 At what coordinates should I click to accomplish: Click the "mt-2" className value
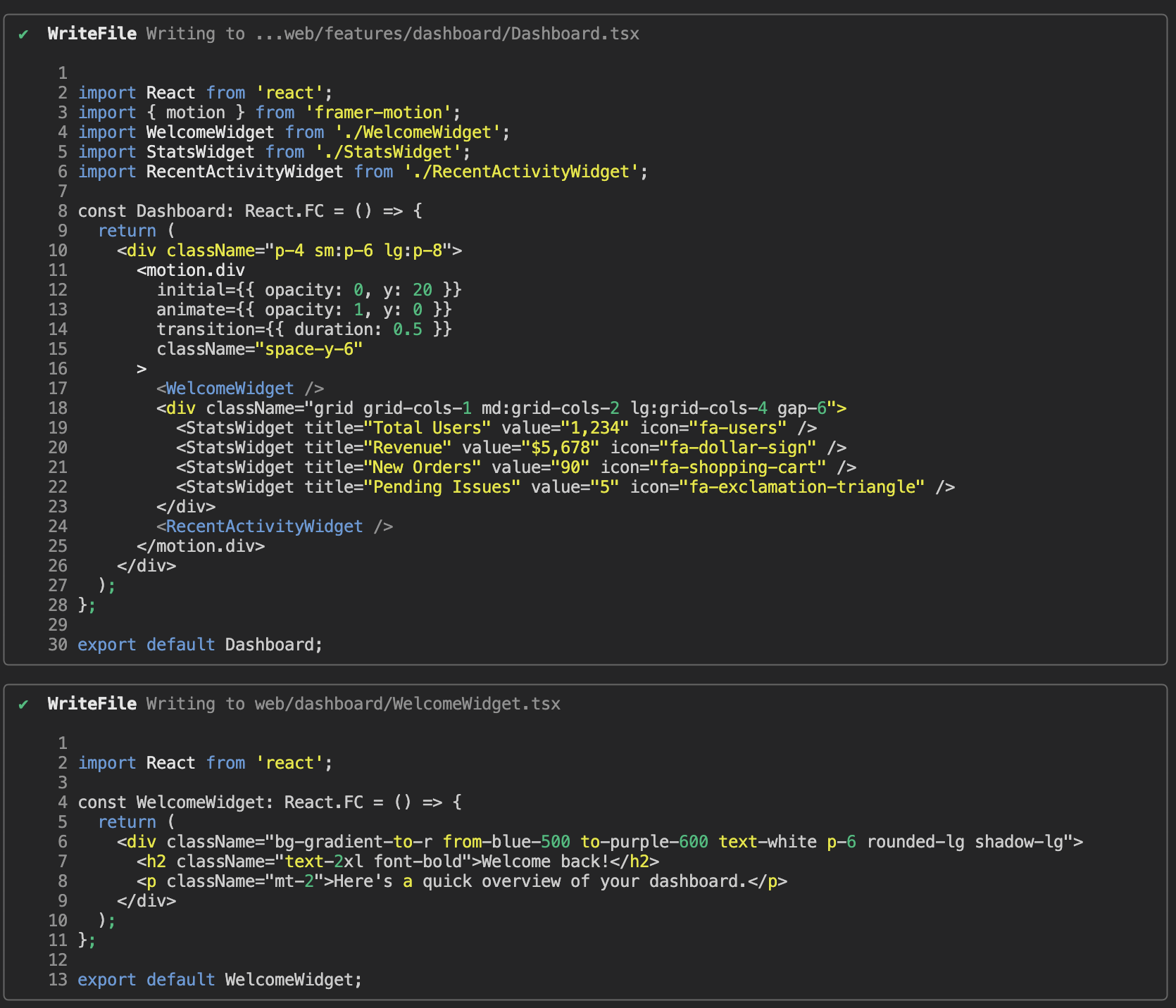(294, 881)
